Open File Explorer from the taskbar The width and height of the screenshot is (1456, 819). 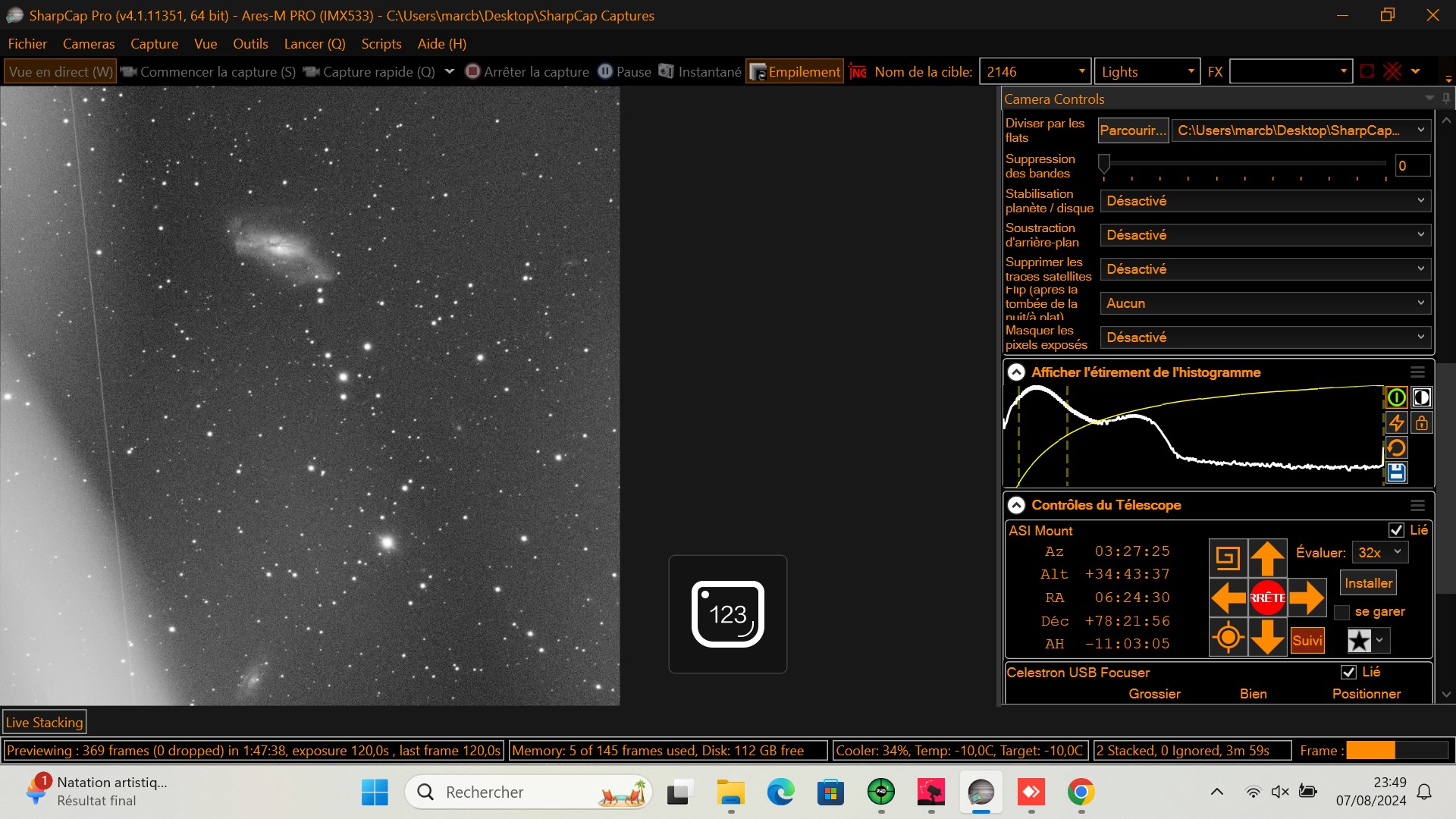click(x=731, y=792)
